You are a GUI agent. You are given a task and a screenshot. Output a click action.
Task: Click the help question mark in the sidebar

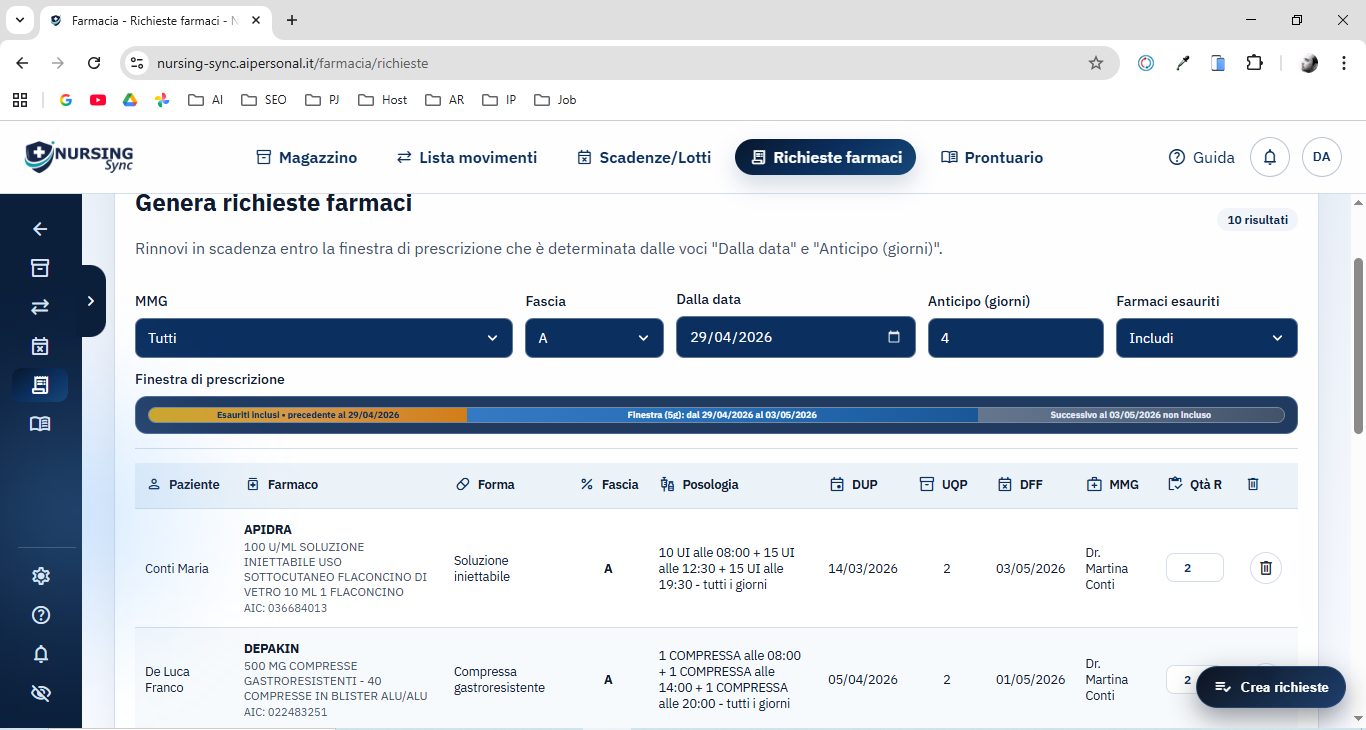[41, 615]
